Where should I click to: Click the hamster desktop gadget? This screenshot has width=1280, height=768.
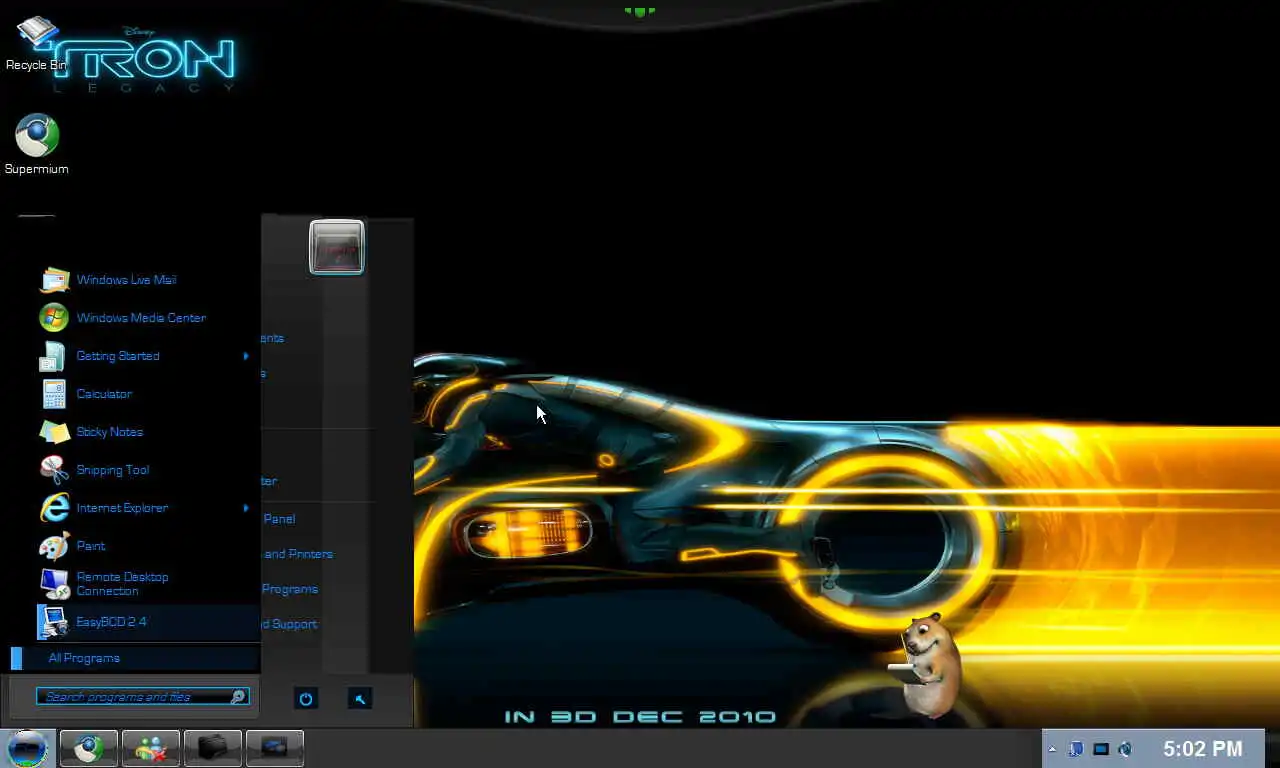pyautogui.click(x=927, y=665)
